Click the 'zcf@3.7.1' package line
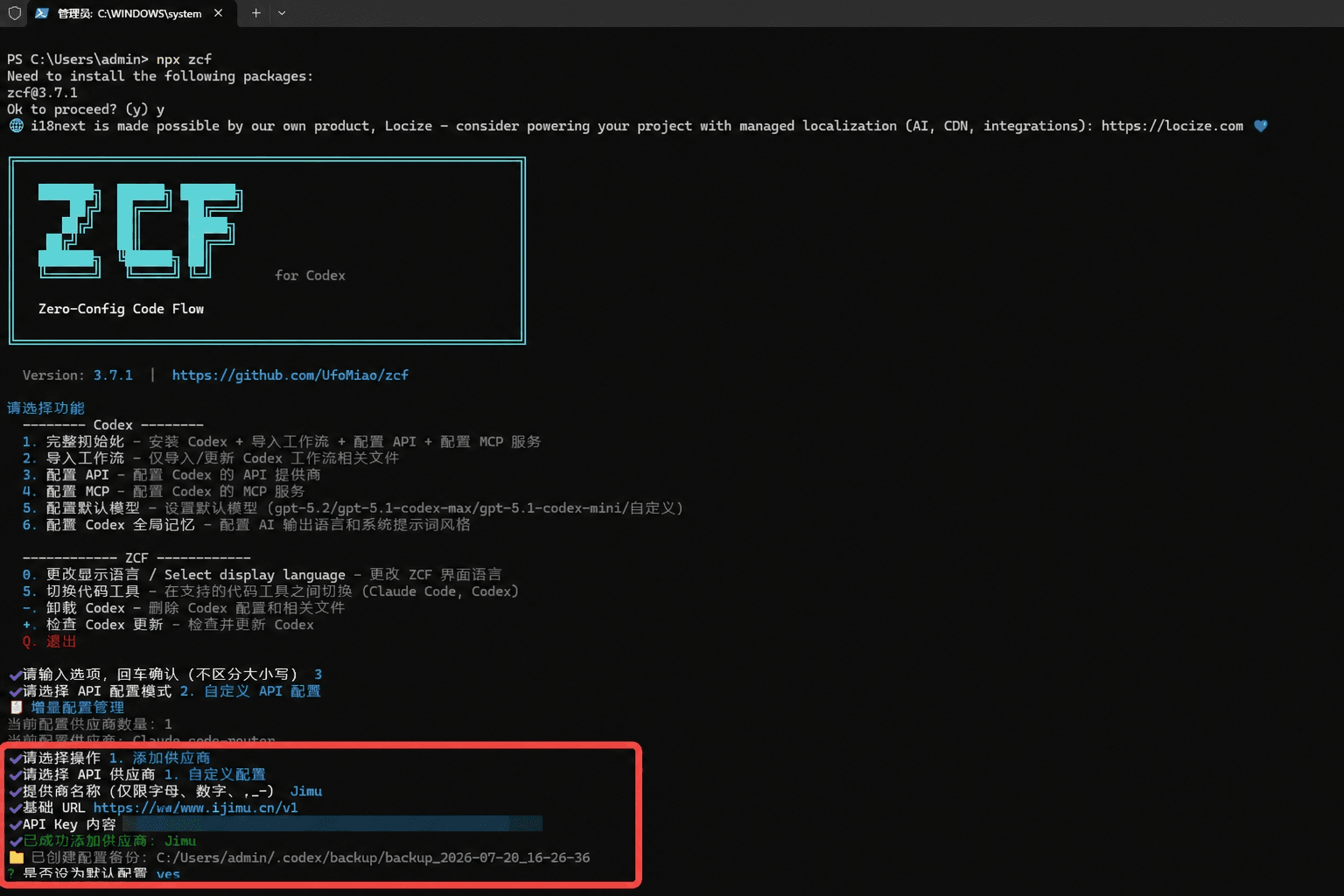 tap(42, 93)
